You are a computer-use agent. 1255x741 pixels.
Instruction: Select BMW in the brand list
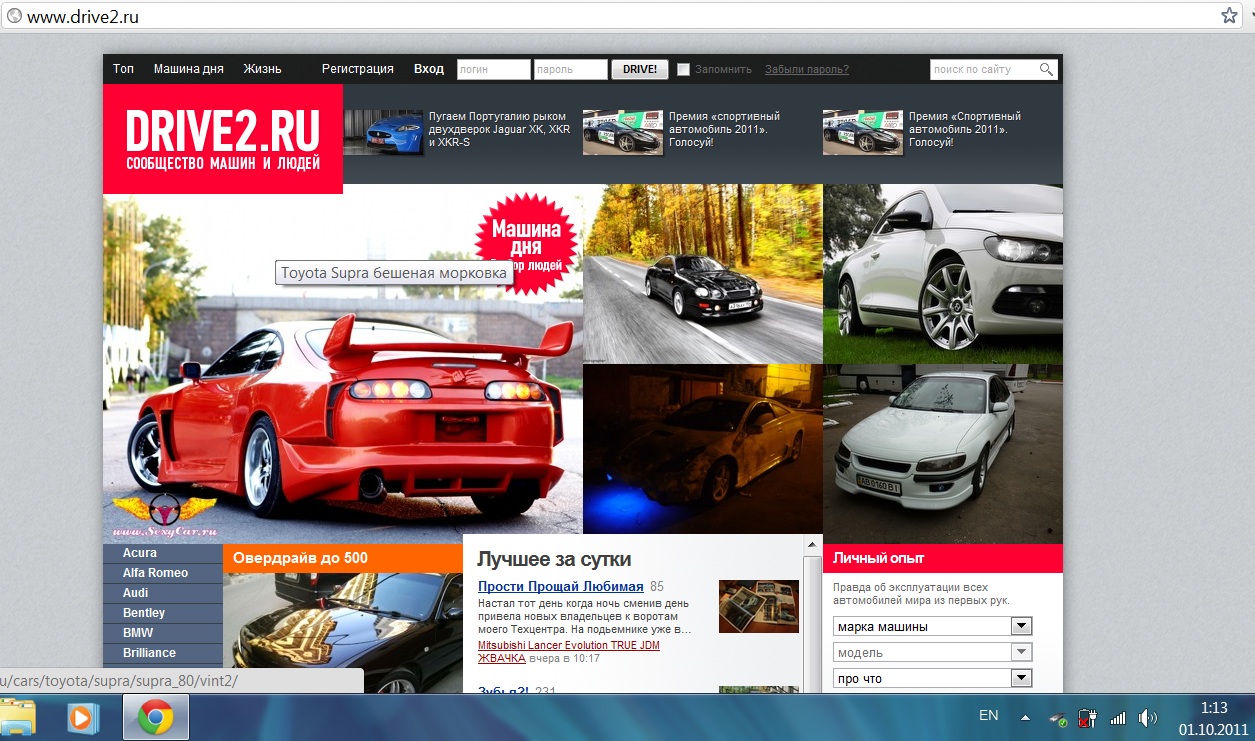pyautogui.click(x=138, y=633)
